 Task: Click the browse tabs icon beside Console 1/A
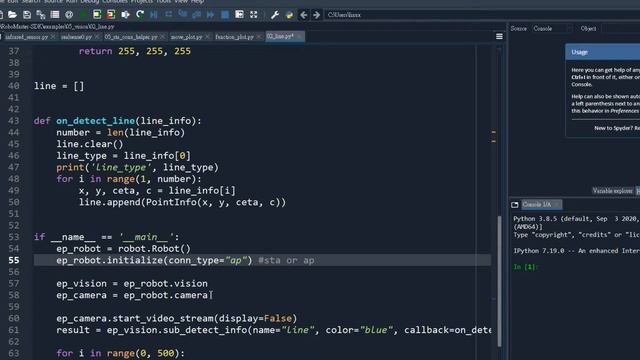pos(515,204)
